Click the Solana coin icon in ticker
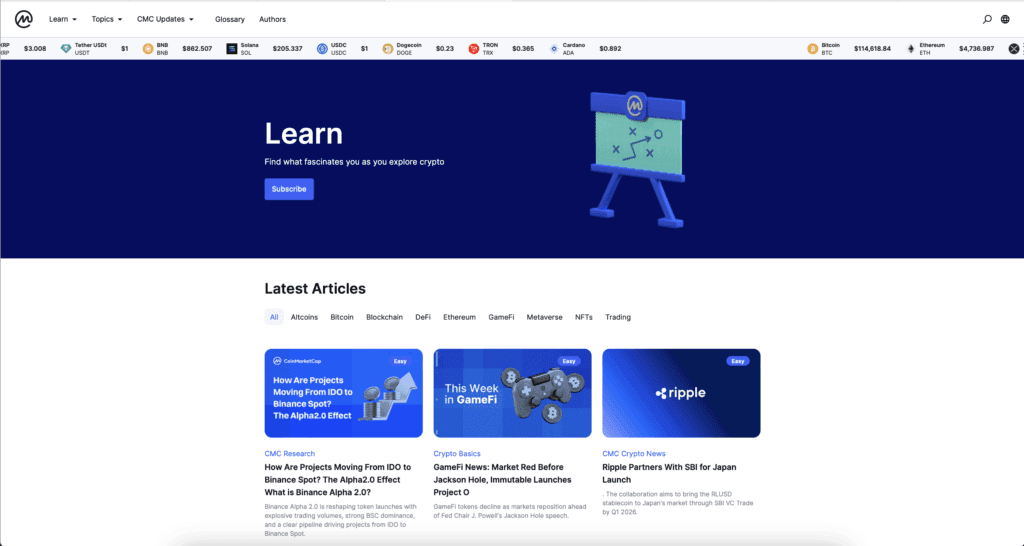The image size is (1024, 546). click(231, 48)
